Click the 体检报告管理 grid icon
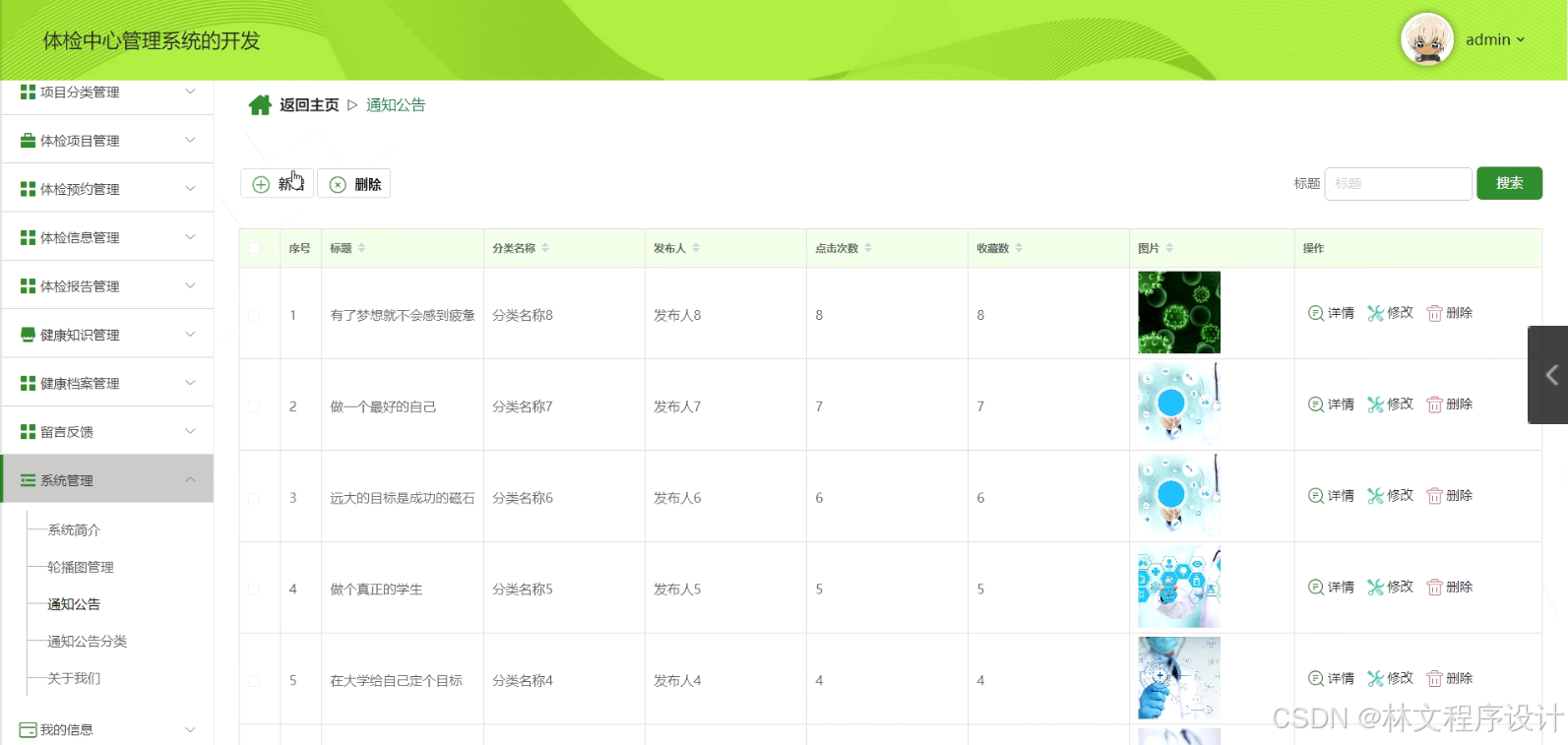This screenshot has height=745, width=1568. coord(28,286)
